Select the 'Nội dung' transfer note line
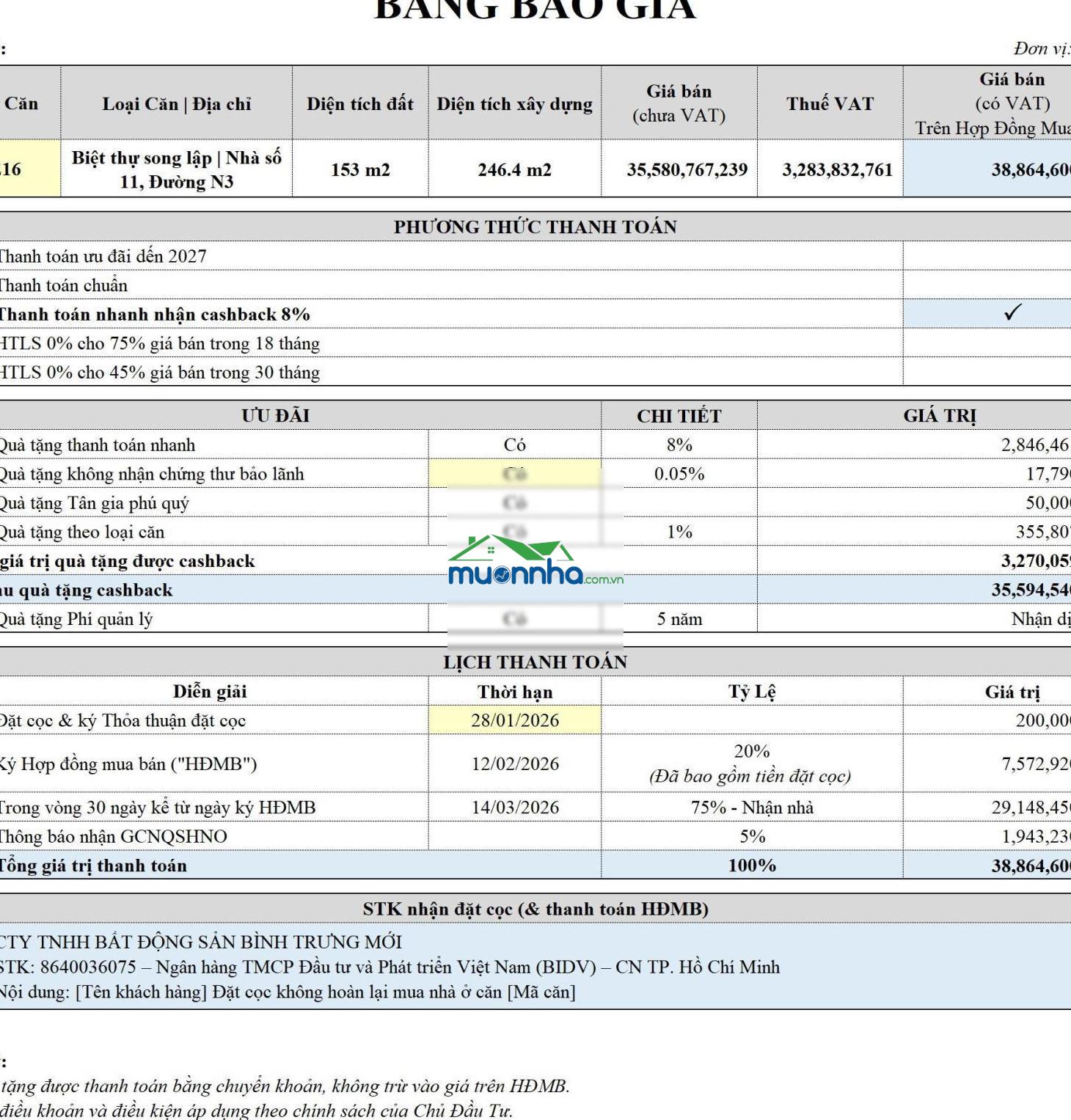The image size is (1071, 1120). click(x=288, y=992)
